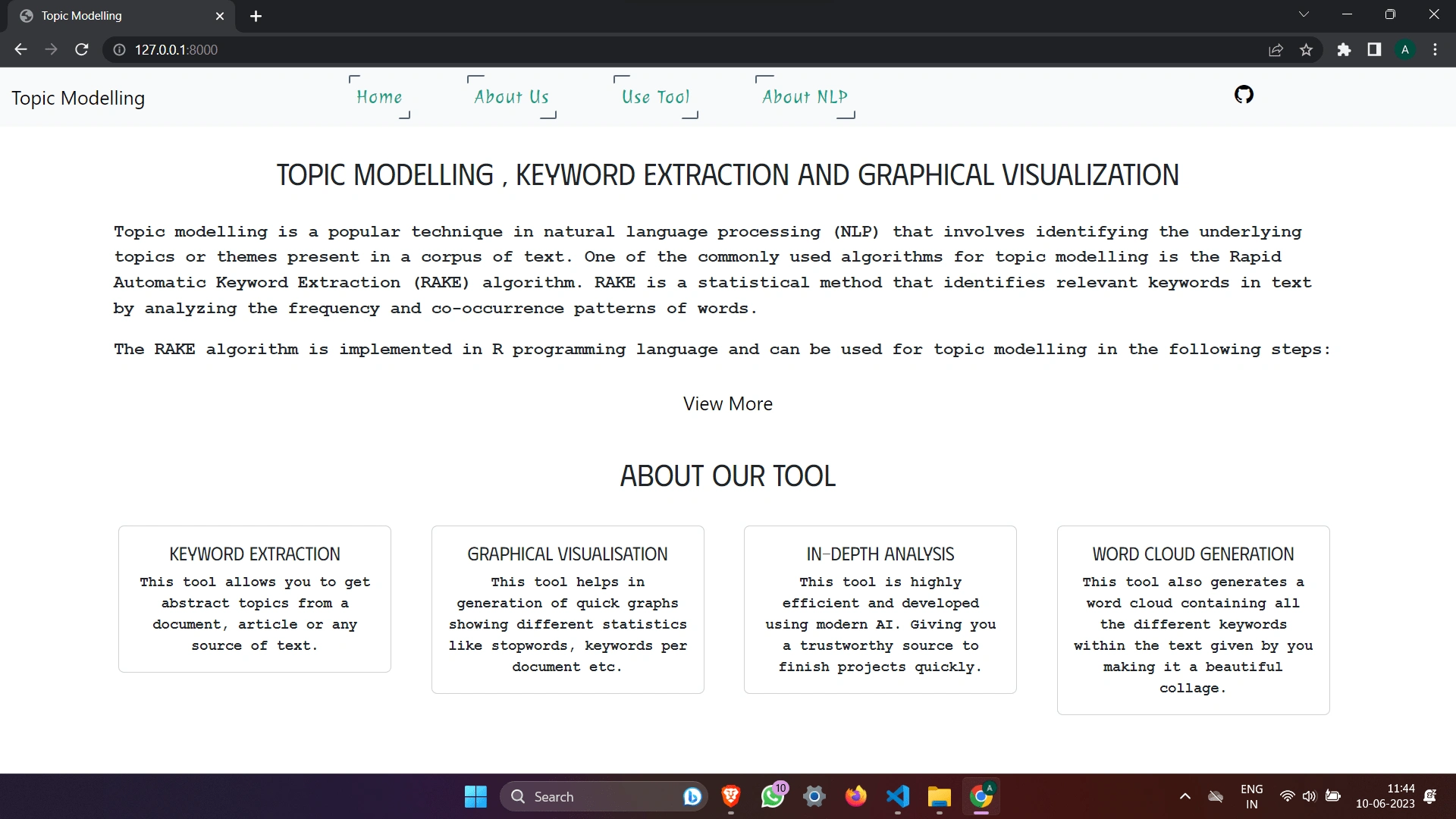Click the browser reload page icon
This screenshot has height=819, width=1456.
82,50
